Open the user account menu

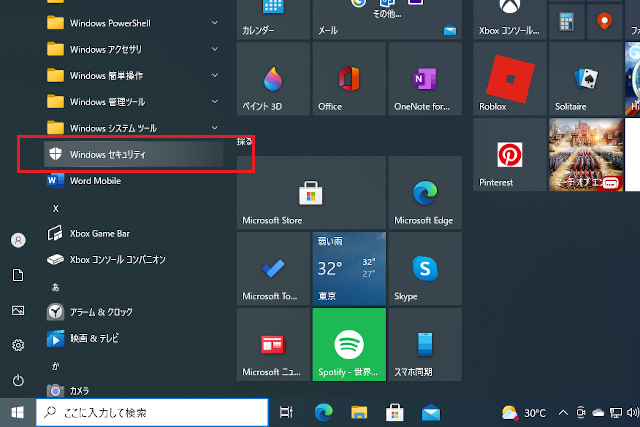point(18,240)
